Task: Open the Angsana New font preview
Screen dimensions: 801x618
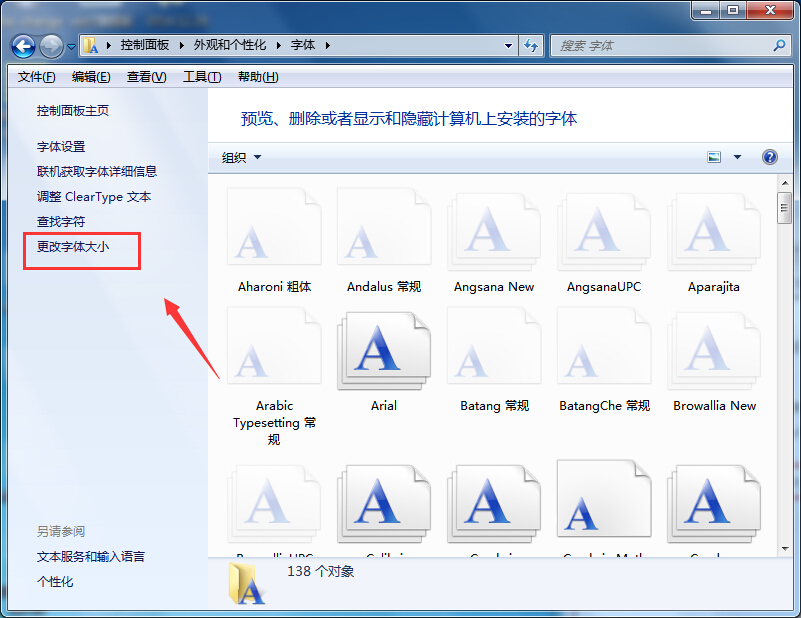Action: 494,228
